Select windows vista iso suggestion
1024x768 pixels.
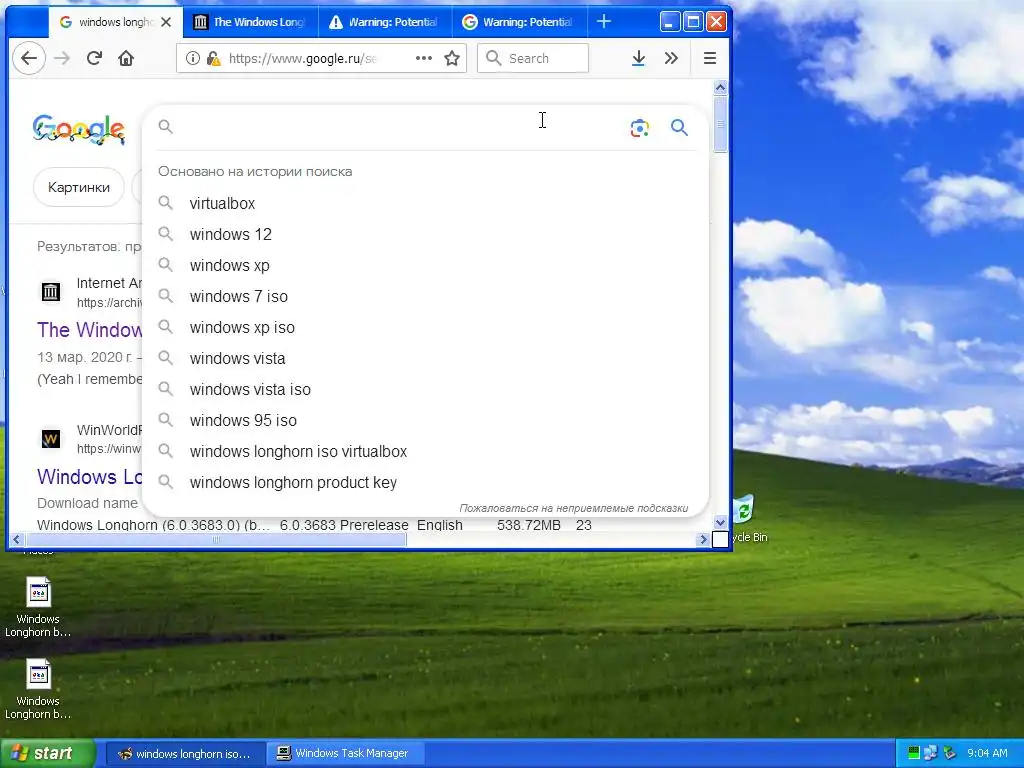point(425,389)
